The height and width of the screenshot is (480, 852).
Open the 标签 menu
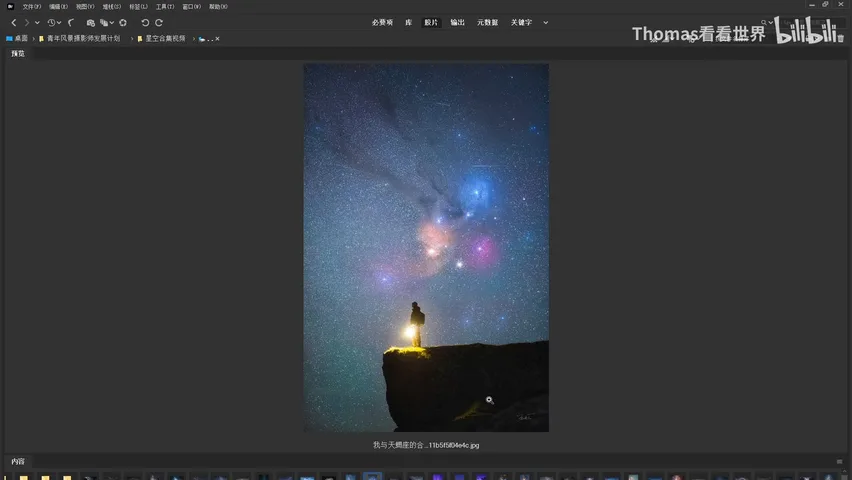point(138,7)
